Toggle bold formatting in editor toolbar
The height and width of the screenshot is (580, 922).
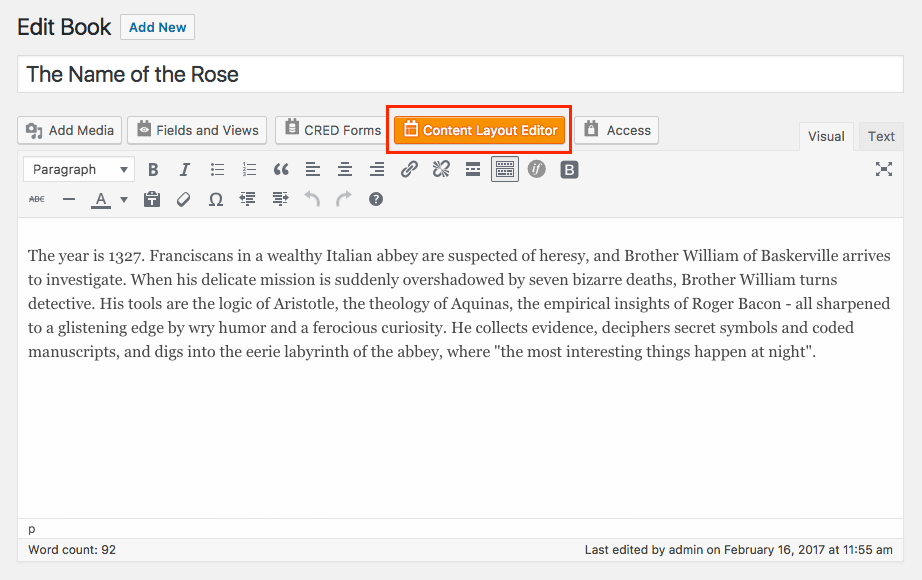click(153, 170)
